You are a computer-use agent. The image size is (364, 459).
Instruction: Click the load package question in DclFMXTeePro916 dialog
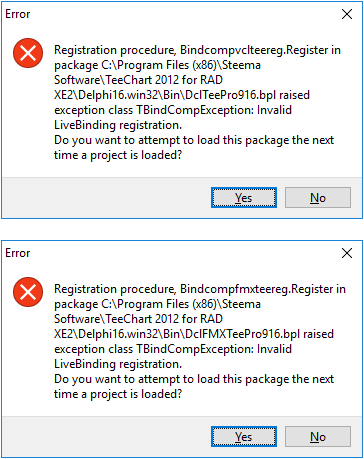[x=194, y=386]
